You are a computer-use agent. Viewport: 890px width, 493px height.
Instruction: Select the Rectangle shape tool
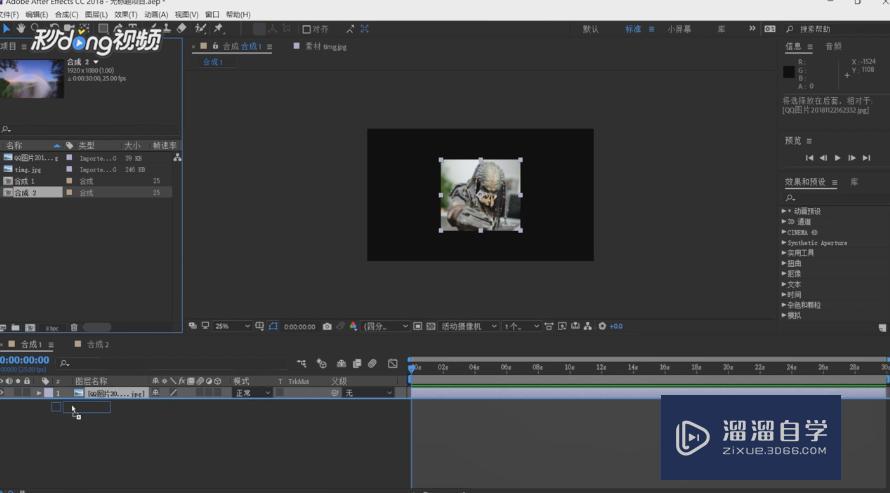tap(103, 28)
